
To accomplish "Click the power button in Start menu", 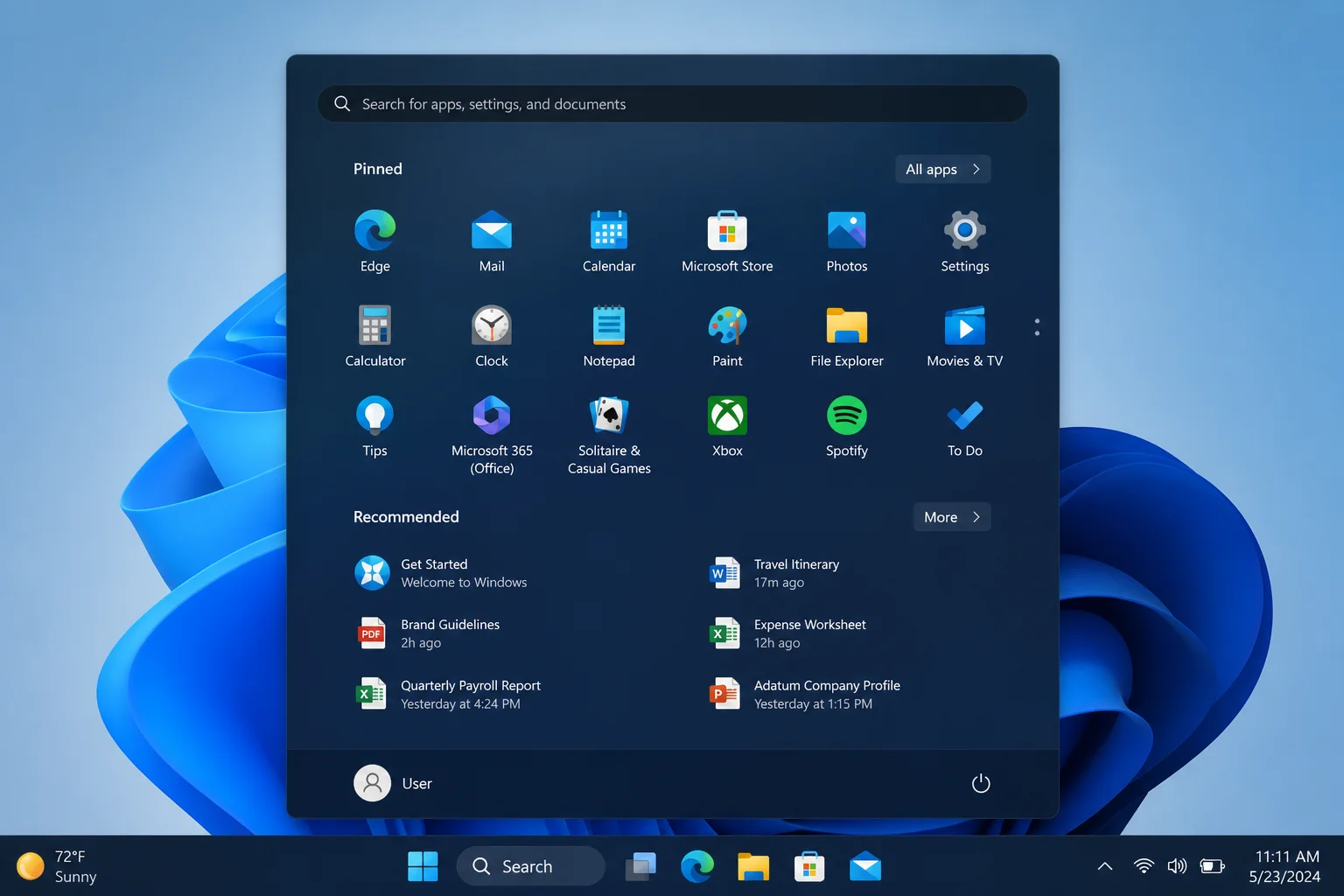I will pyautogui.click(x=981, y=783).
